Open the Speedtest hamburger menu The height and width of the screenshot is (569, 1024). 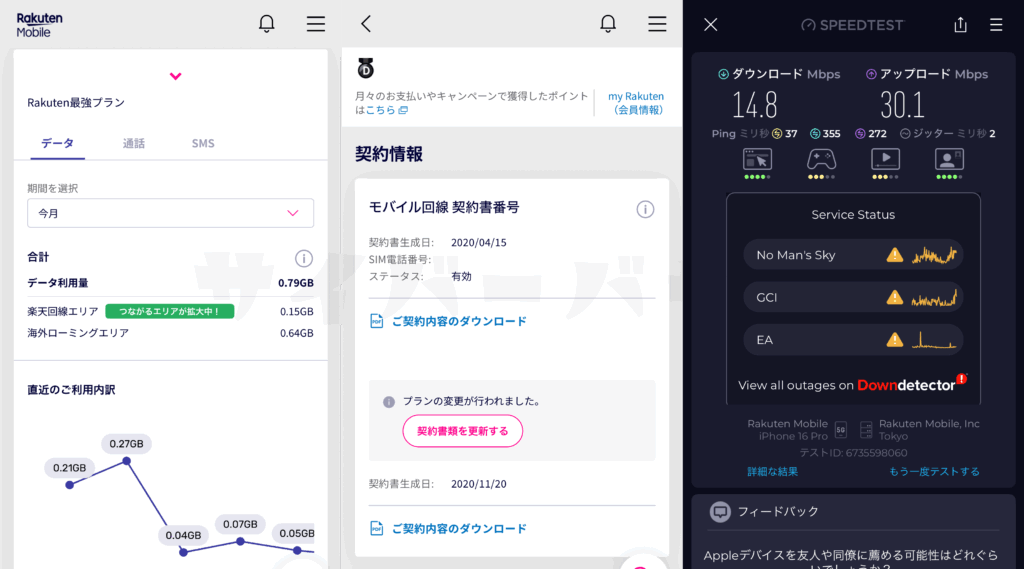pyautogui.click(x=996, y=25)
